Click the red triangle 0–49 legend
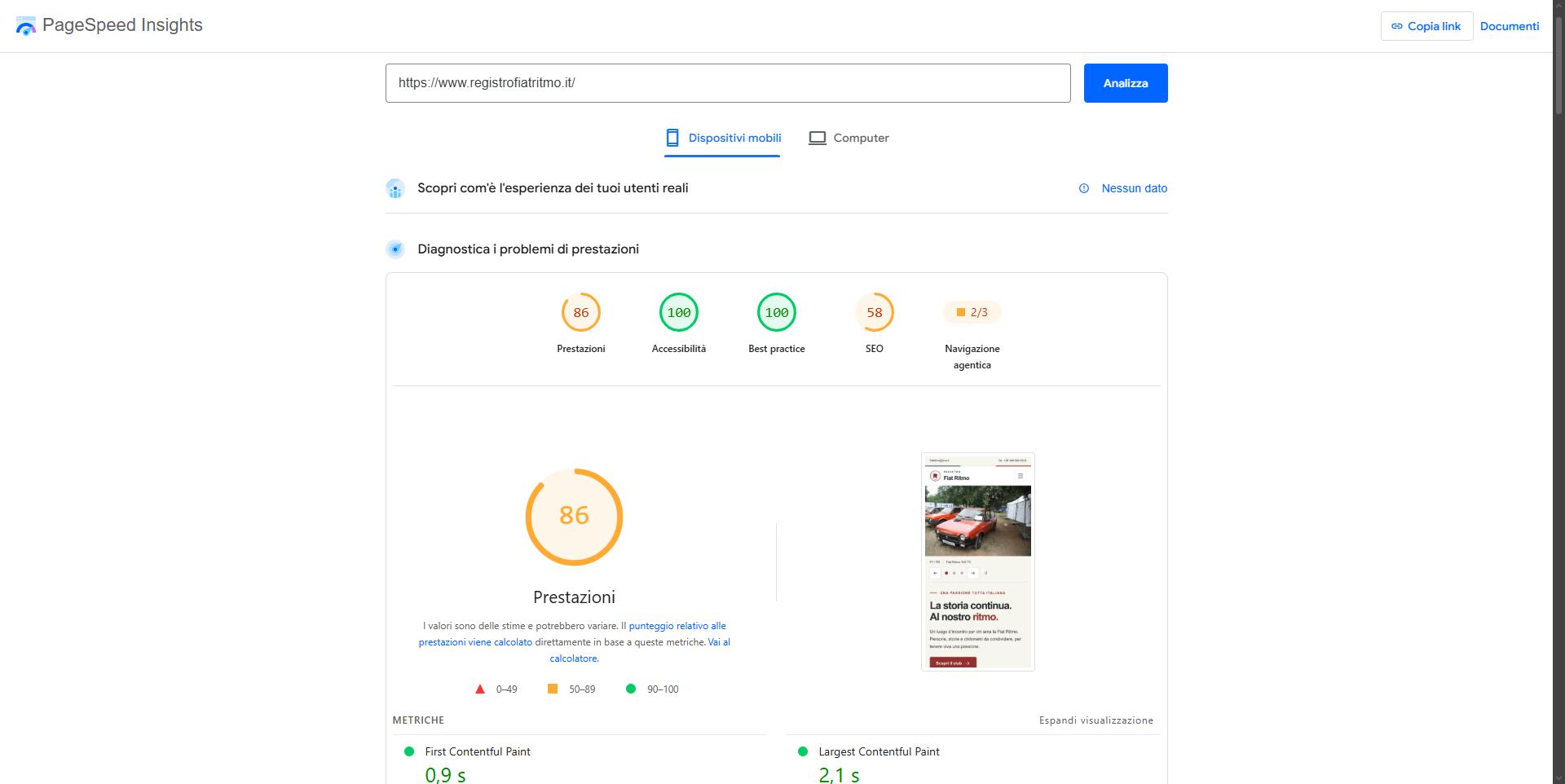The height and width of the screenshot is (784, 1565). [496, 689]
